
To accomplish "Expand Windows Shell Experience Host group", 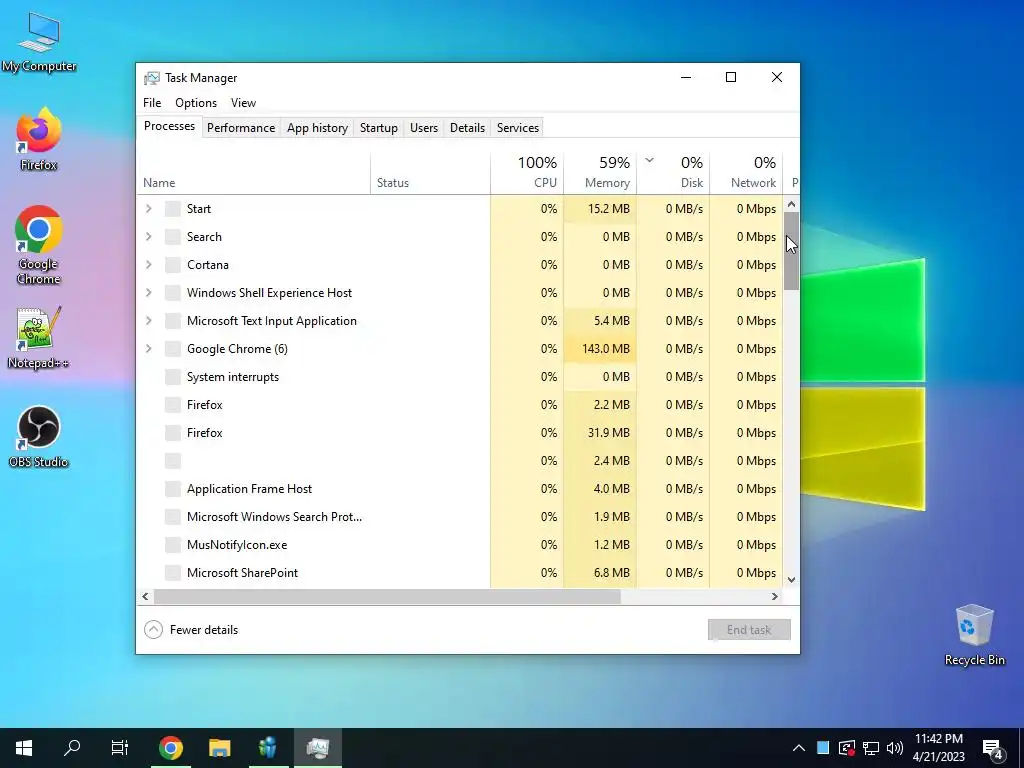I will [149, 293].
